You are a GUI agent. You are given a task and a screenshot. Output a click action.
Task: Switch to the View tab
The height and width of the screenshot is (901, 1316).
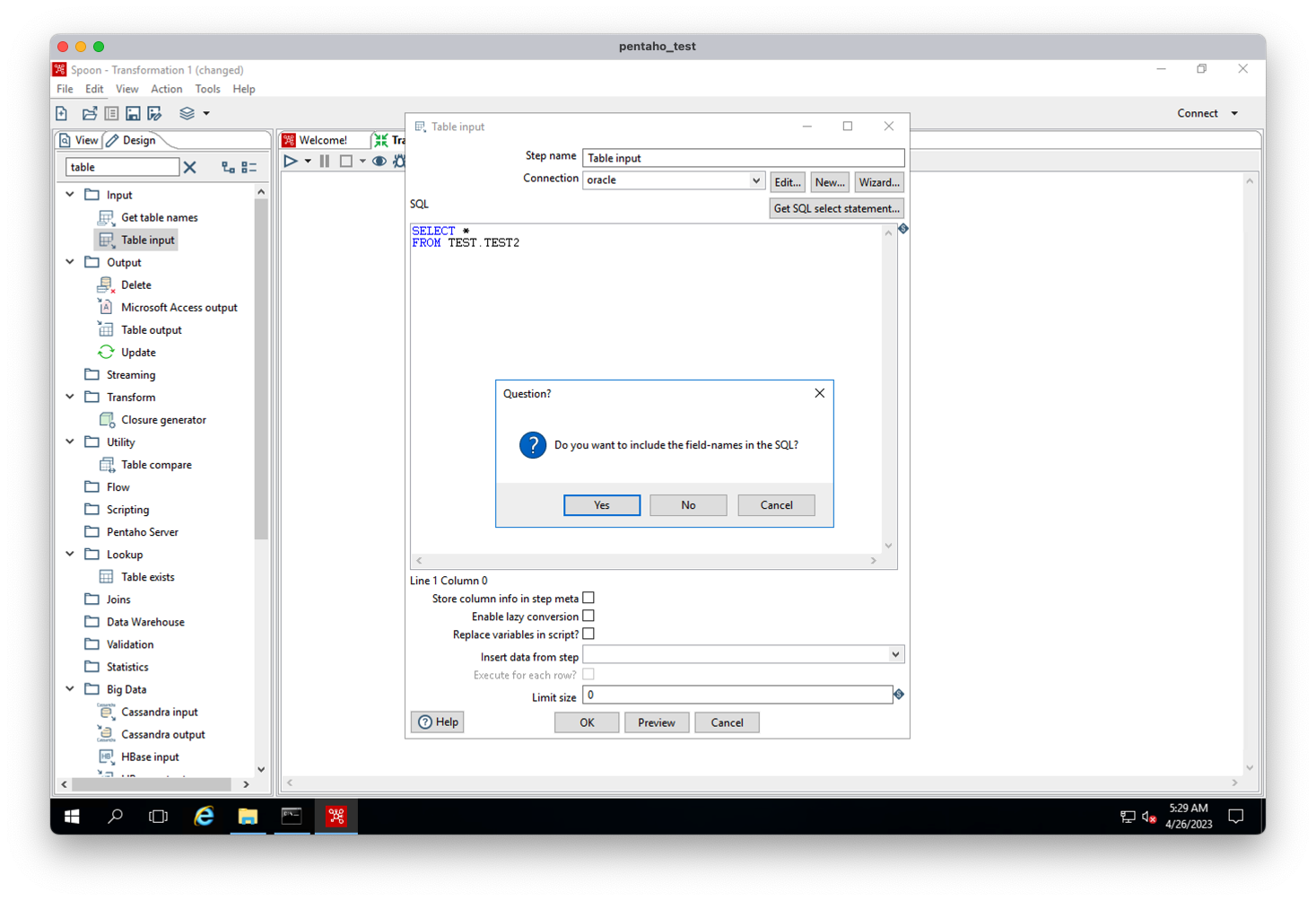tap(79, 140)
